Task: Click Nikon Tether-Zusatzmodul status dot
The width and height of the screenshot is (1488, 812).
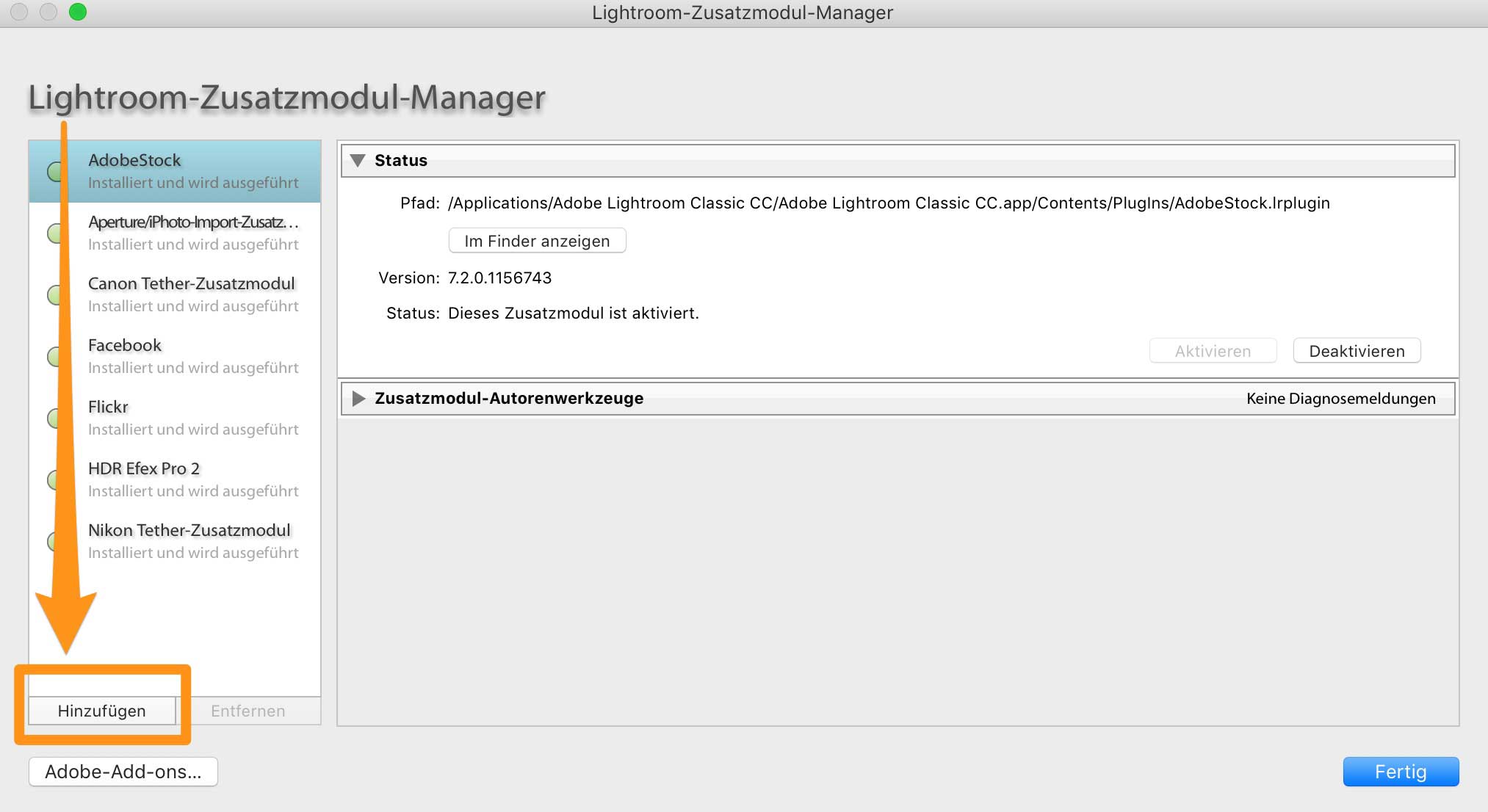Action: [53, 542]
